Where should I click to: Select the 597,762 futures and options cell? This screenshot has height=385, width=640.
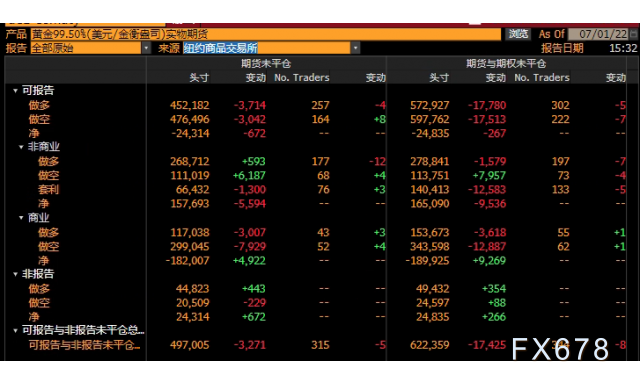pyautogui.click(x=429, y=119)
